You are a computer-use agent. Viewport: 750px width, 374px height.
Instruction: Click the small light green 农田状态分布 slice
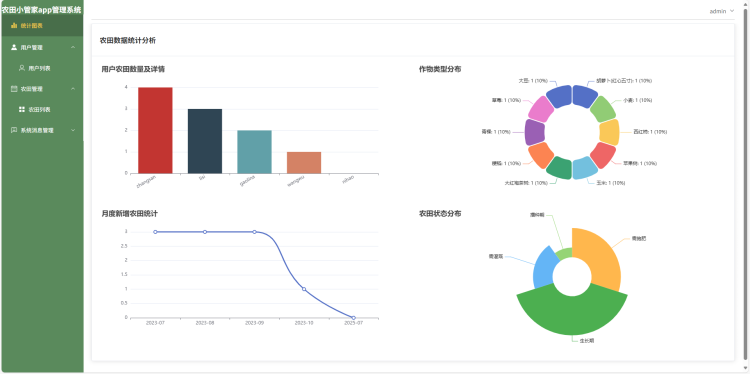coord(565,254)
